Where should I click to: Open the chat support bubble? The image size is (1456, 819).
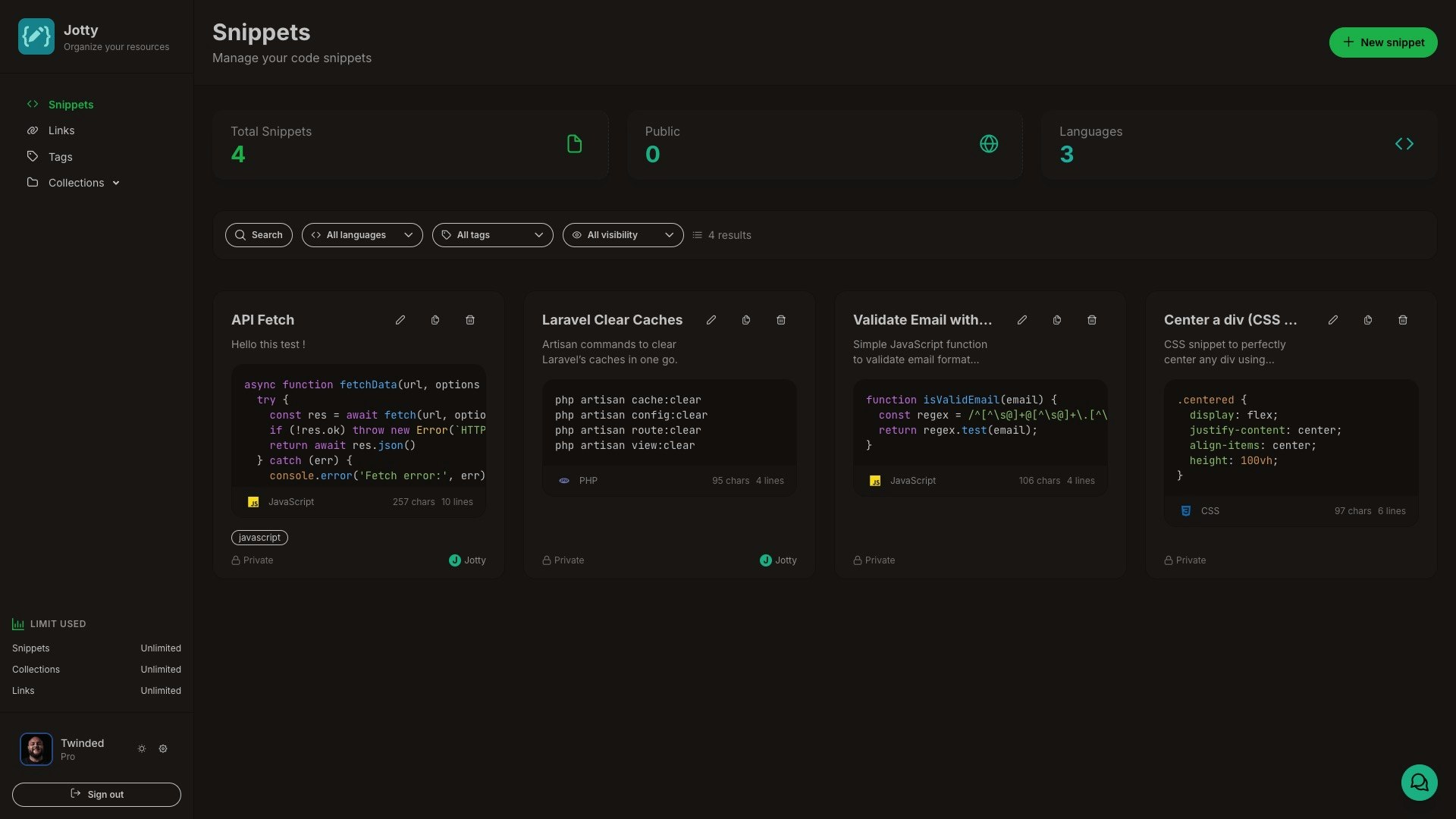[1419, 783]
